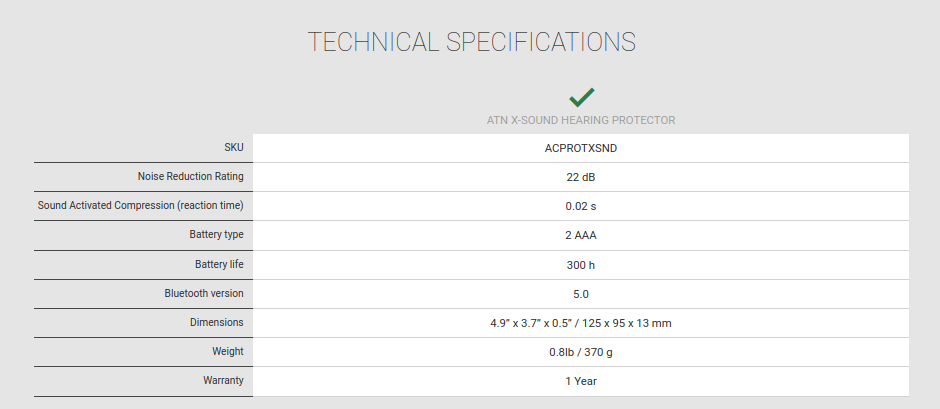Screen dimensions: 940x409
Task: Click the ACPROTXSND SKU value
Action: click(581, 148)
